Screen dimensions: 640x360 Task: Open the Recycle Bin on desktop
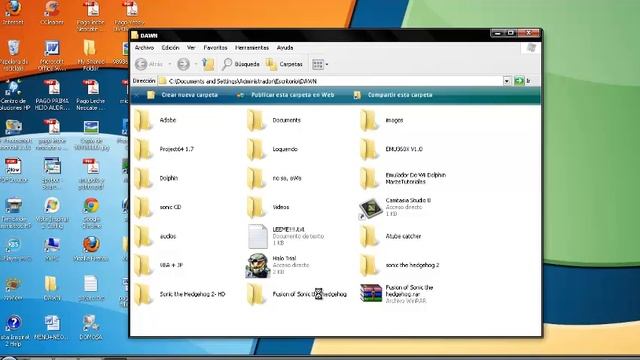click(13, 55)
